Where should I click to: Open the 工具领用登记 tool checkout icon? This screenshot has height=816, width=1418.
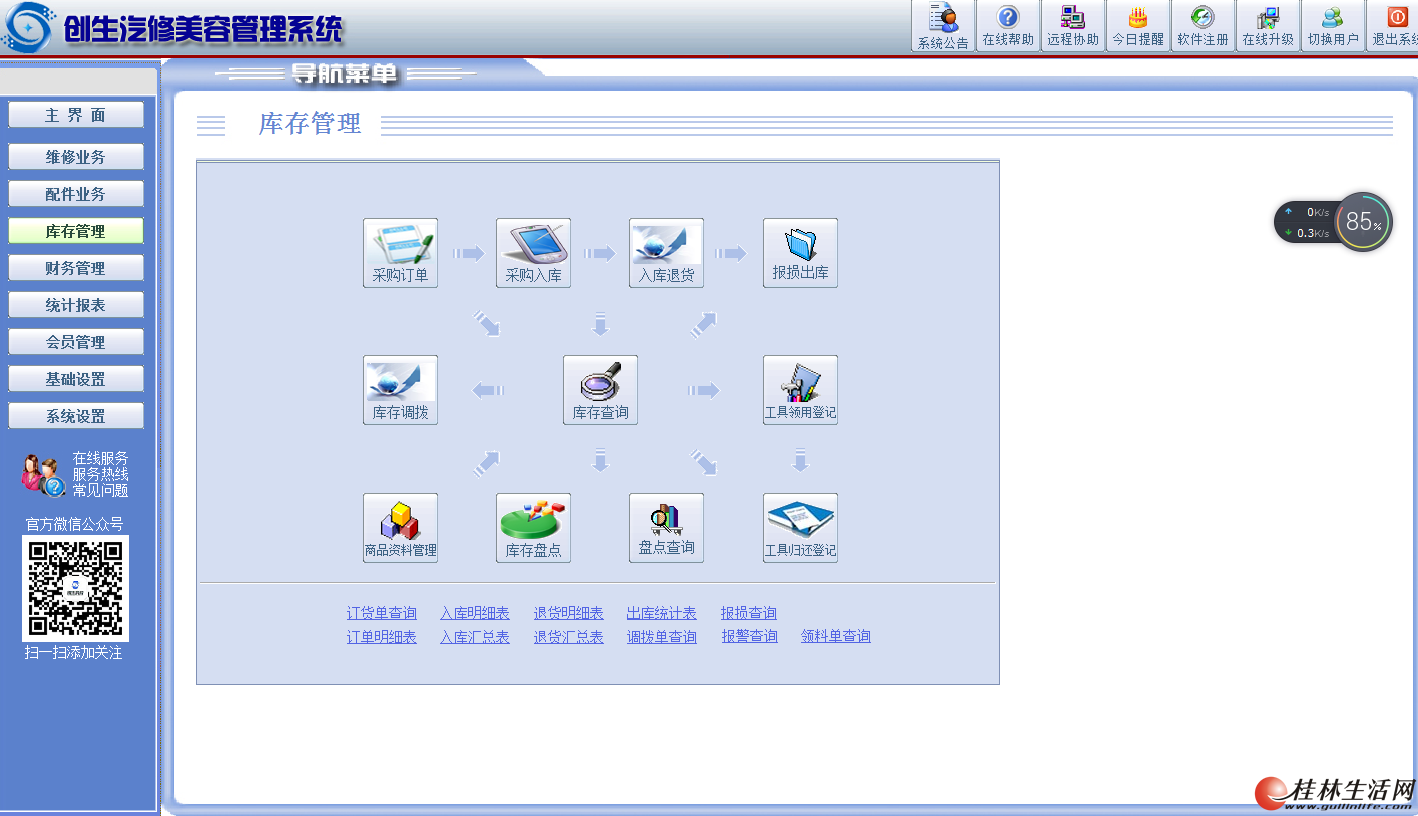(x=800, y=390)
